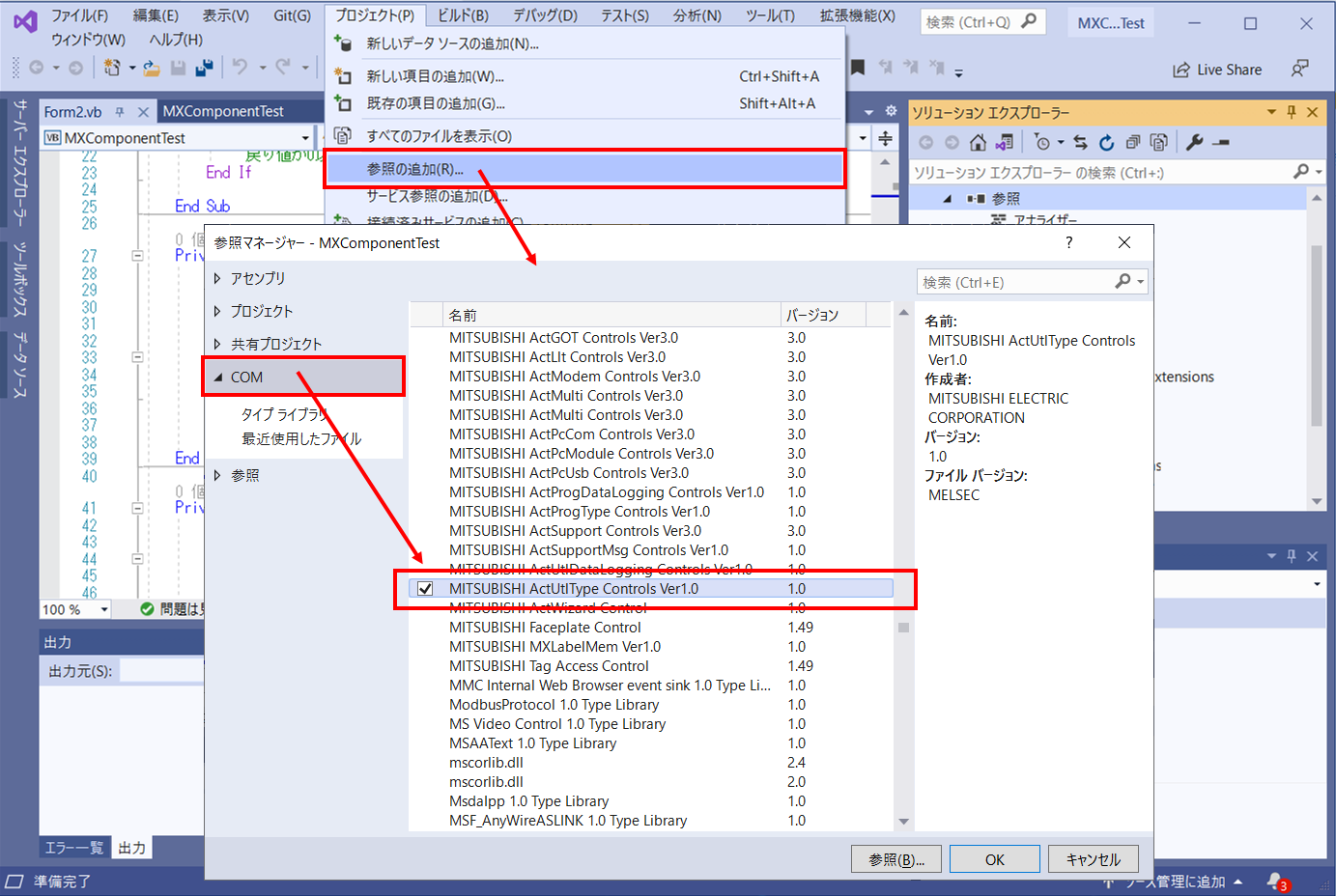Open Solution Explorer home view
Viewport: 1336px width, 896px height.
pyautogui.click(x=978, y=142)
